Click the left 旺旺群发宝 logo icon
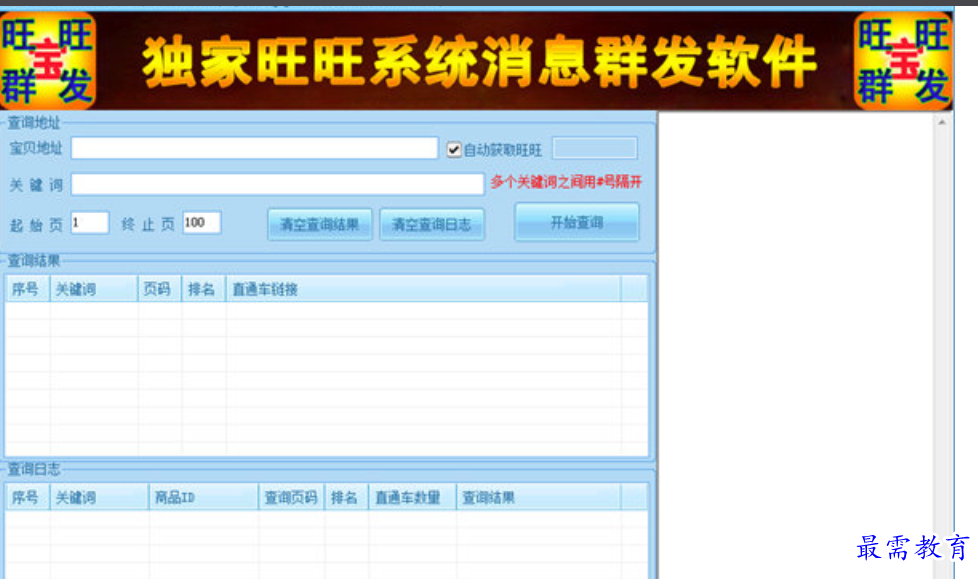This screenshot has width=978, height=579. point(47,61)
